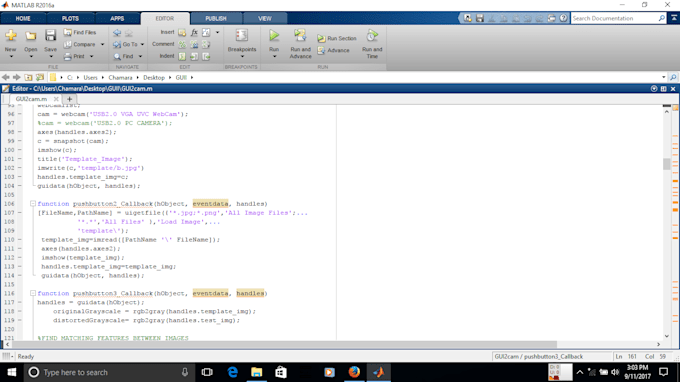Switch to the PUBLISH ribbon tab

(216, 18)
